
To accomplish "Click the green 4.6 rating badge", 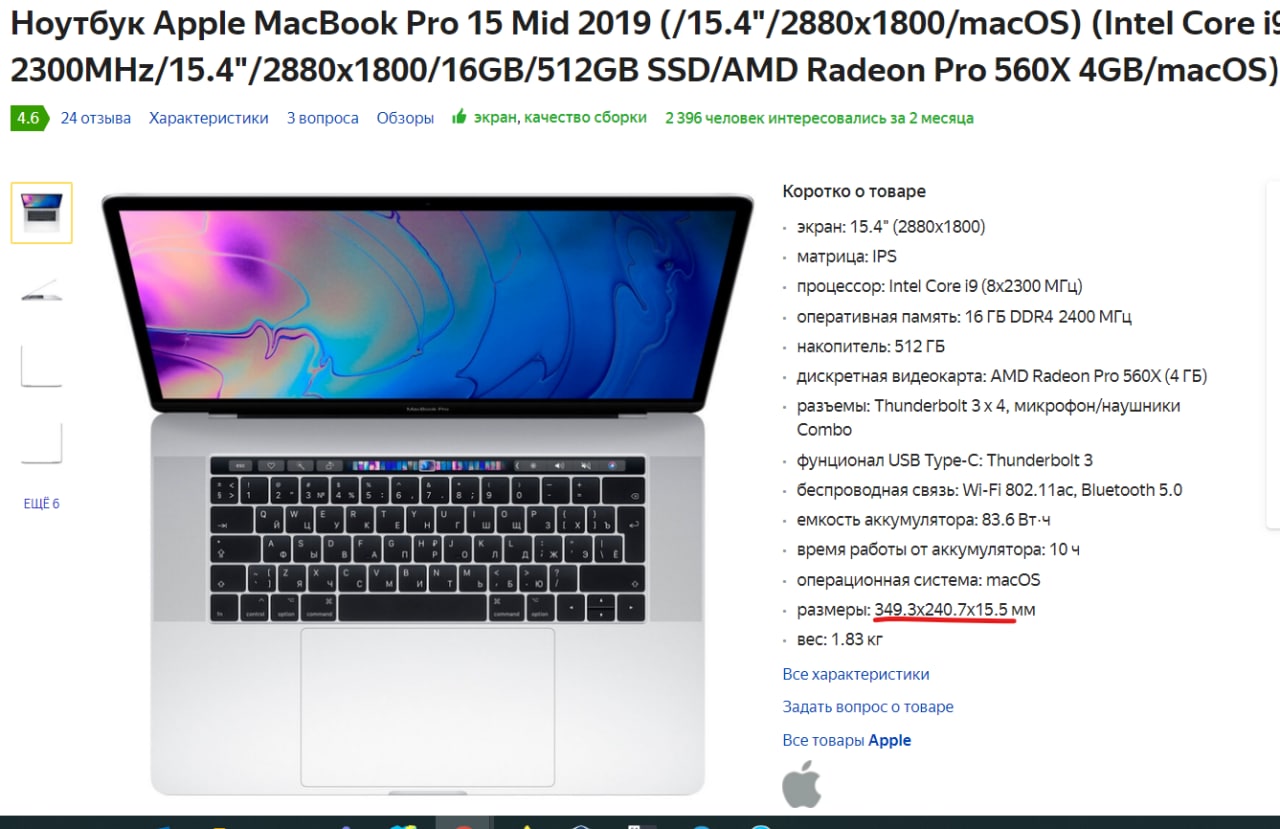I will 28,118.
